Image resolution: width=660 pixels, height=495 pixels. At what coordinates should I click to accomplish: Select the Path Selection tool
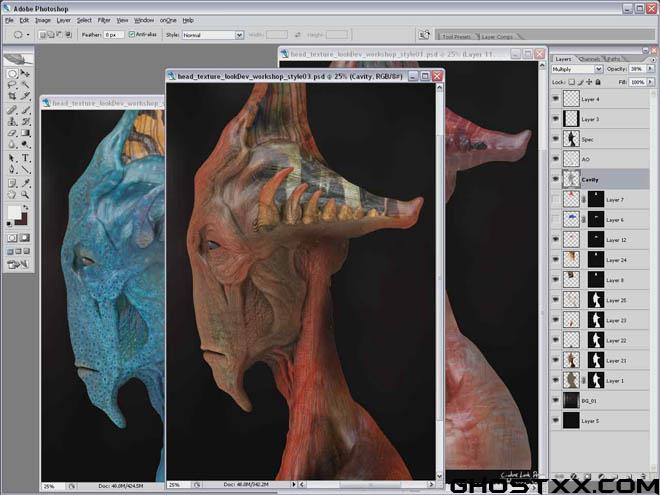pyautogui.click(x=12, y=158)
